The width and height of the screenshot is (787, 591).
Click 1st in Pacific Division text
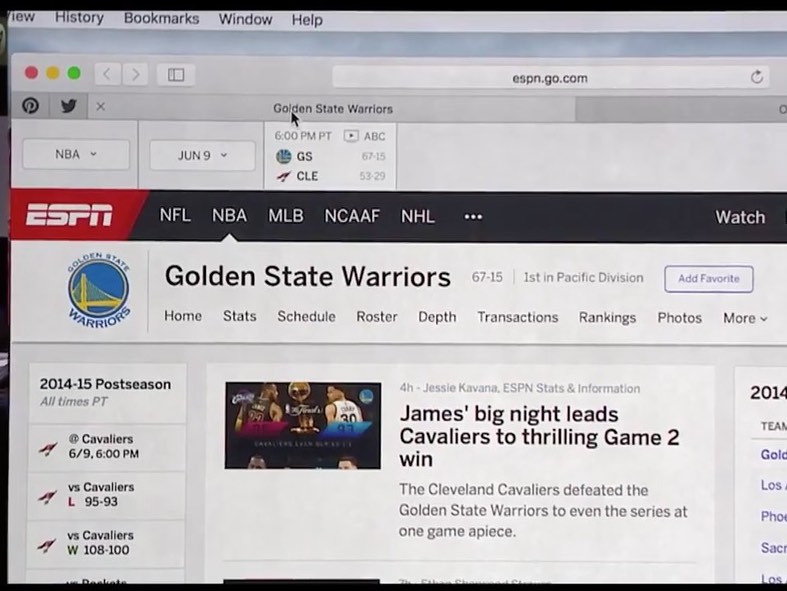(x=583, y=278)
